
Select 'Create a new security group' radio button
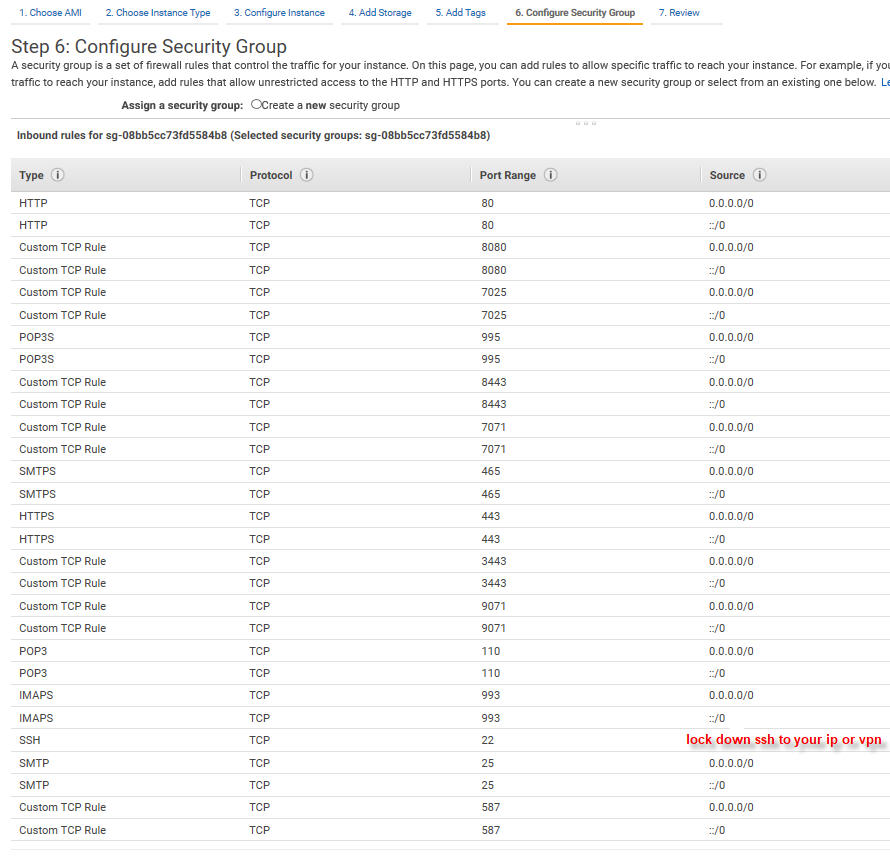[x=257, y=104]
